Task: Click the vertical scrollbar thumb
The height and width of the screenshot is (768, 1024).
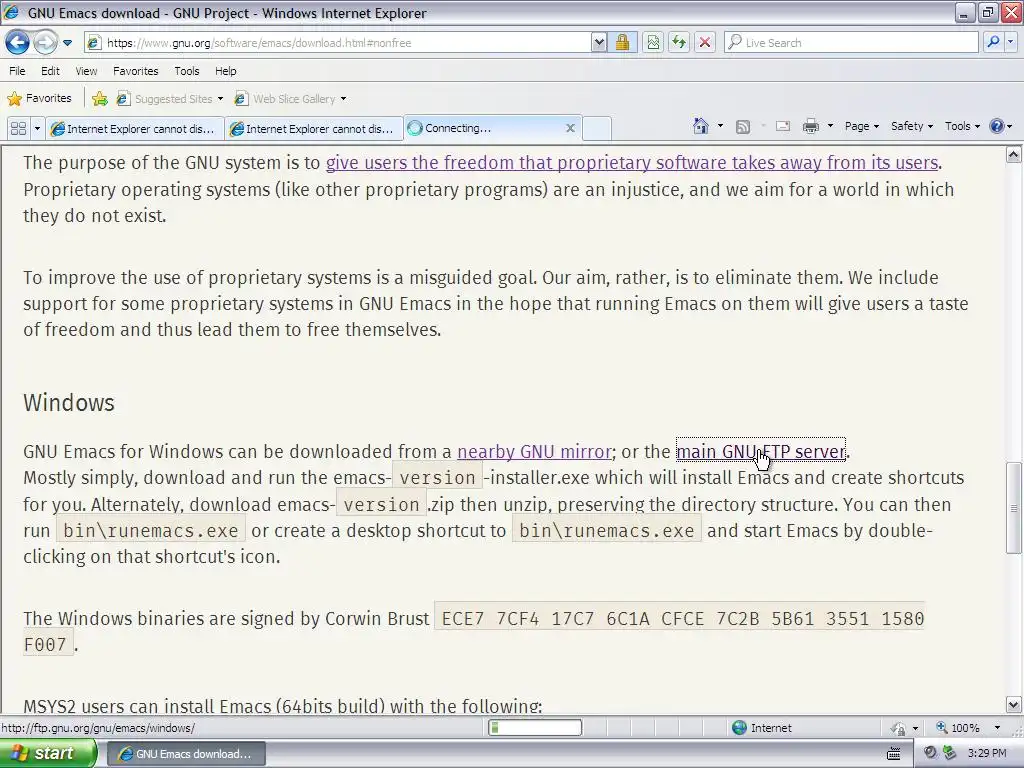Action: point(1014,507)
